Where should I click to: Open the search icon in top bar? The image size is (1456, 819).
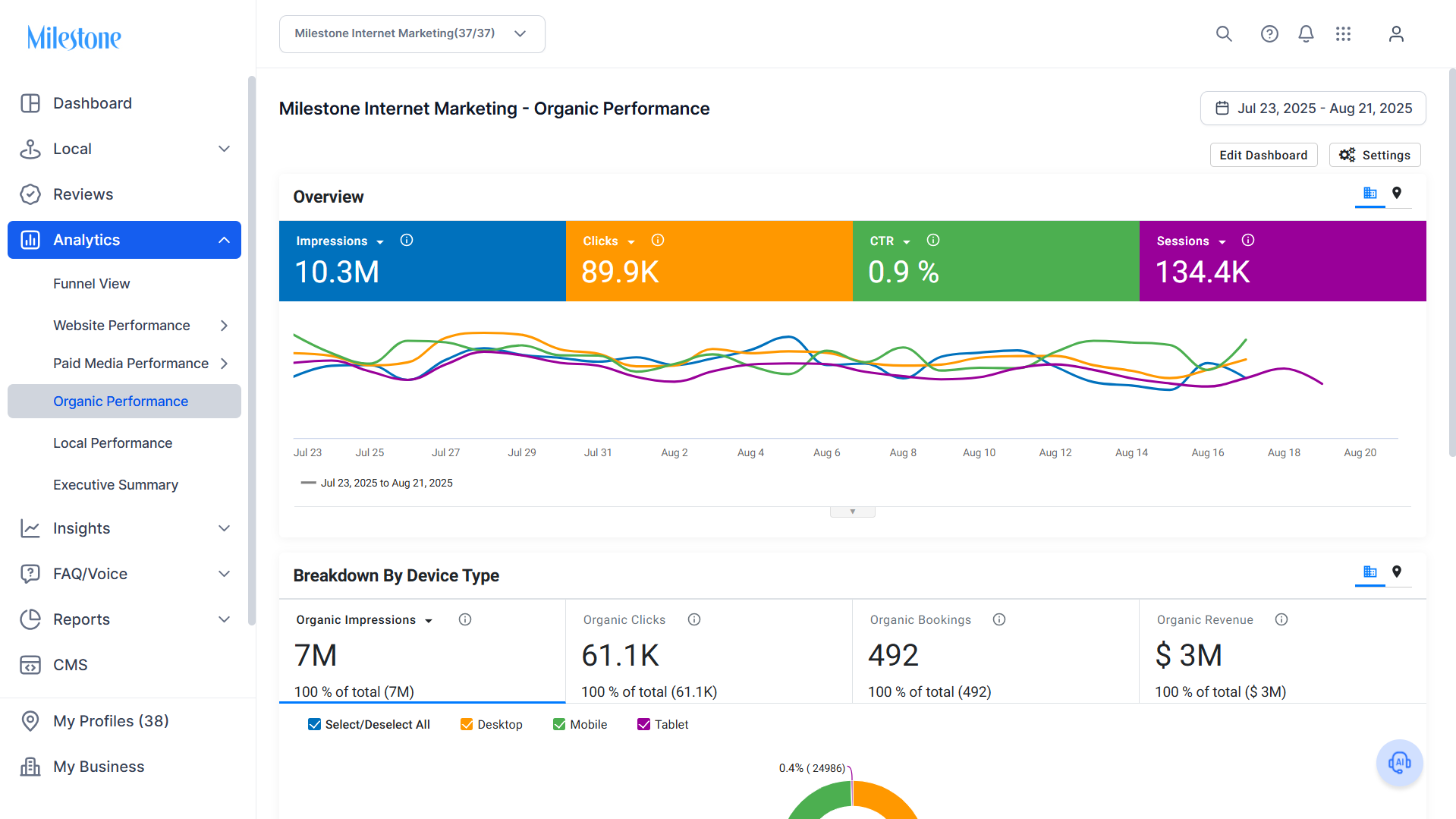(x=1224, y=34)
